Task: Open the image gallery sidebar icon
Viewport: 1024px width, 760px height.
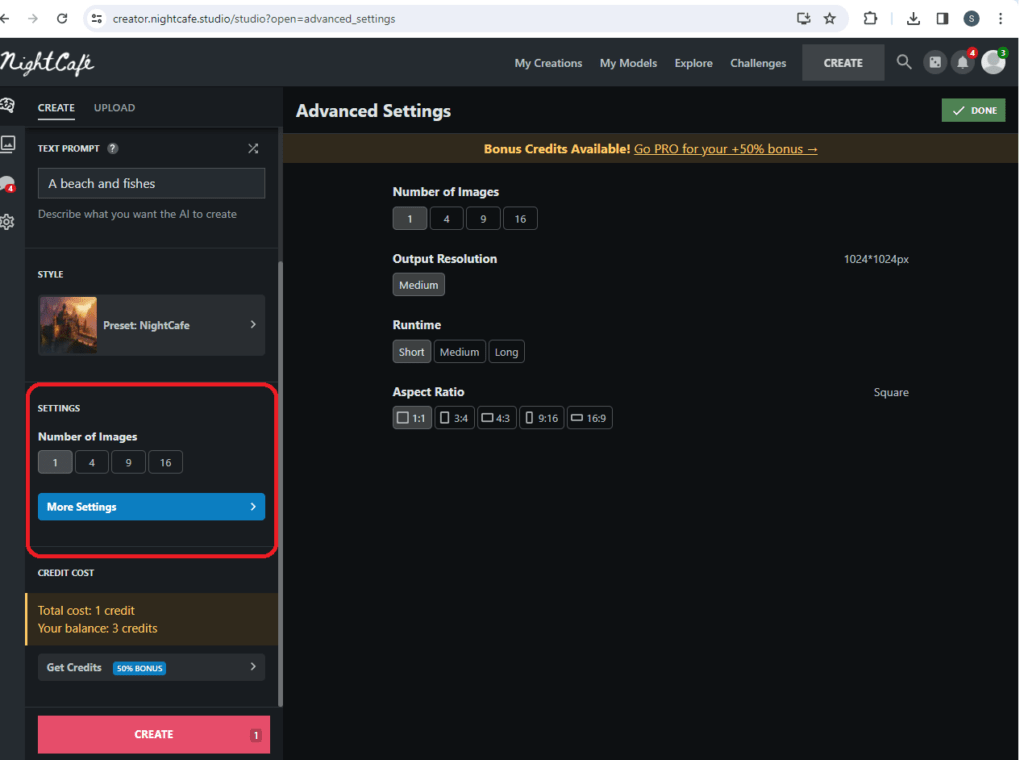Action: tap(8, 144)
